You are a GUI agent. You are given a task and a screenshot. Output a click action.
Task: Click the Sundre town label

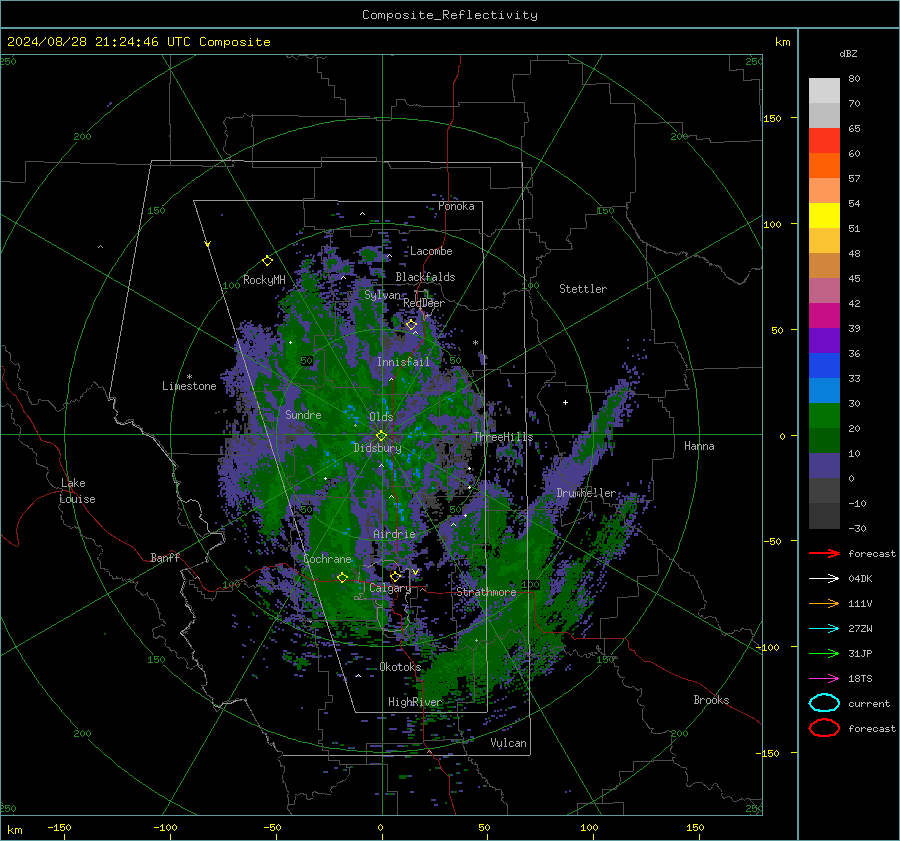303,414
